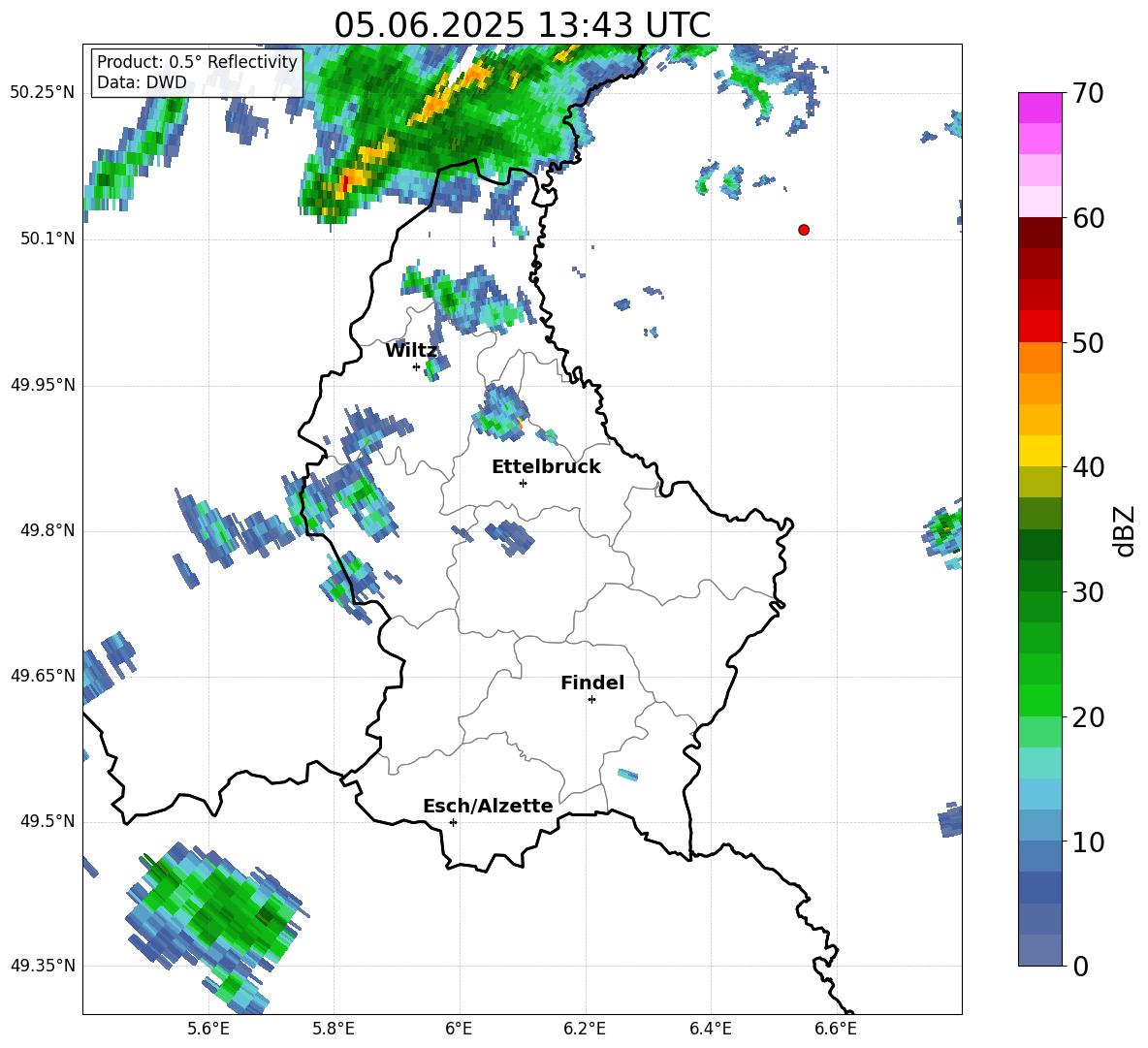Viewport: 1148px width, 1048px height.
Task: Click the dark red colorbar segment below 60
Action: pyautogui.click(x=1039, y=233)
